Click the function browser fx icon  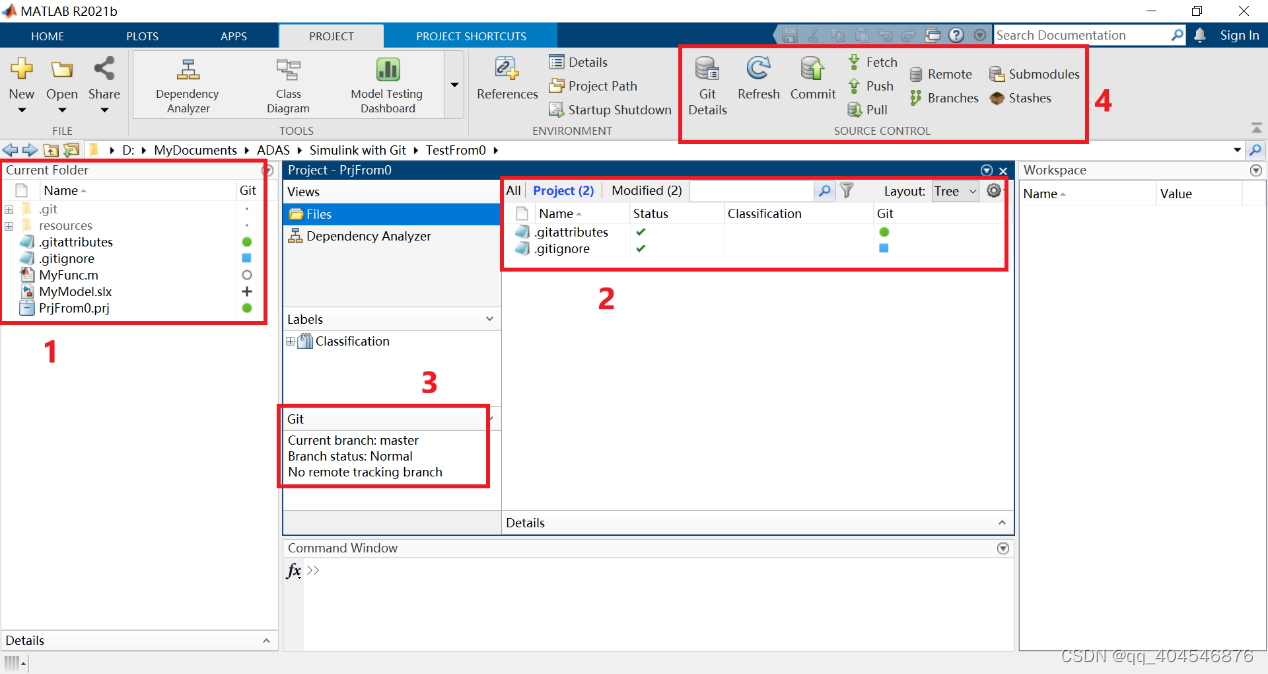[x=294, y=571]
